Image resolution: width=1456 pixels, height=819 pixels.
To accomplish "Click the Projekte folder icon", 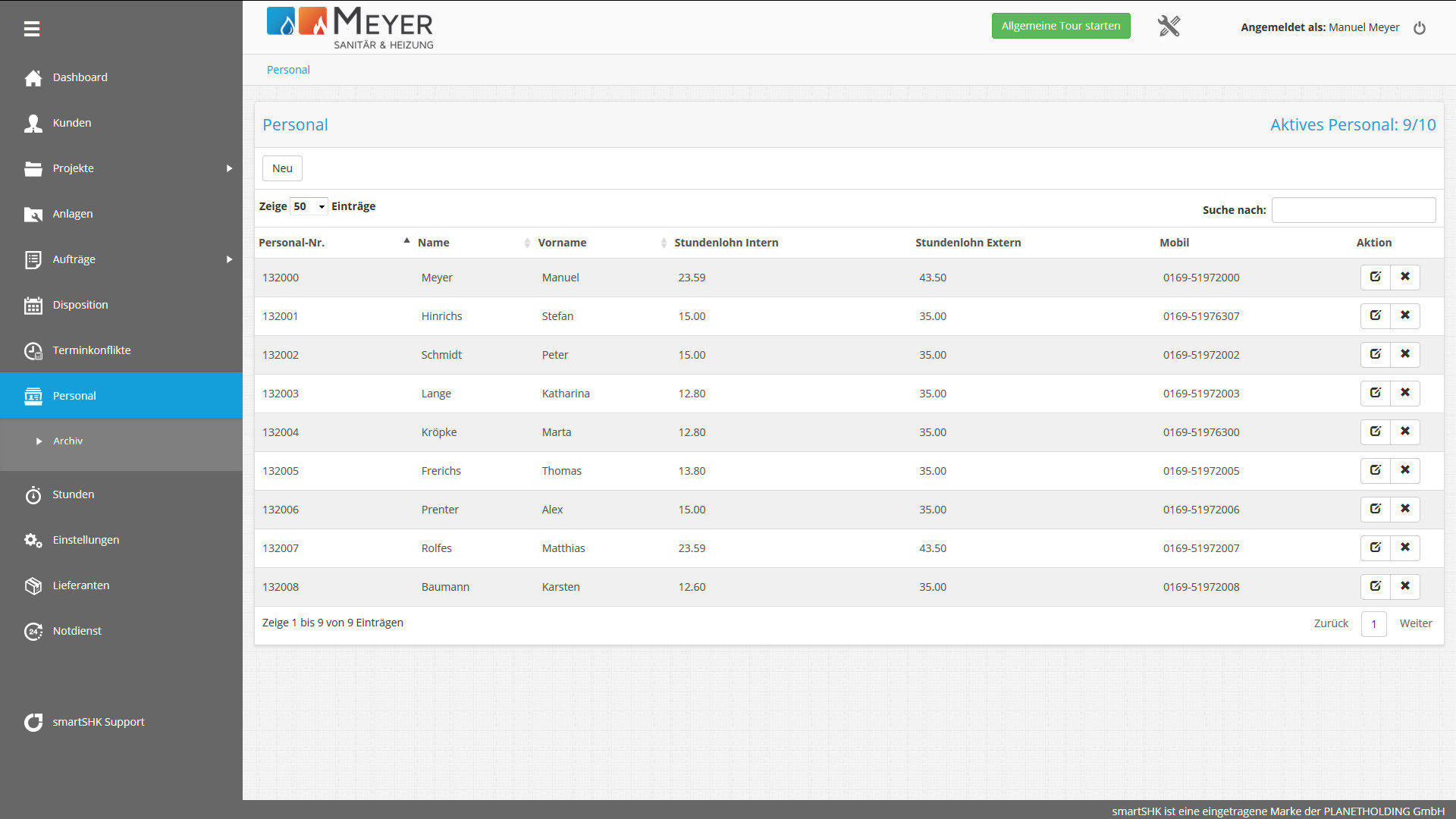I will (33, 168).
